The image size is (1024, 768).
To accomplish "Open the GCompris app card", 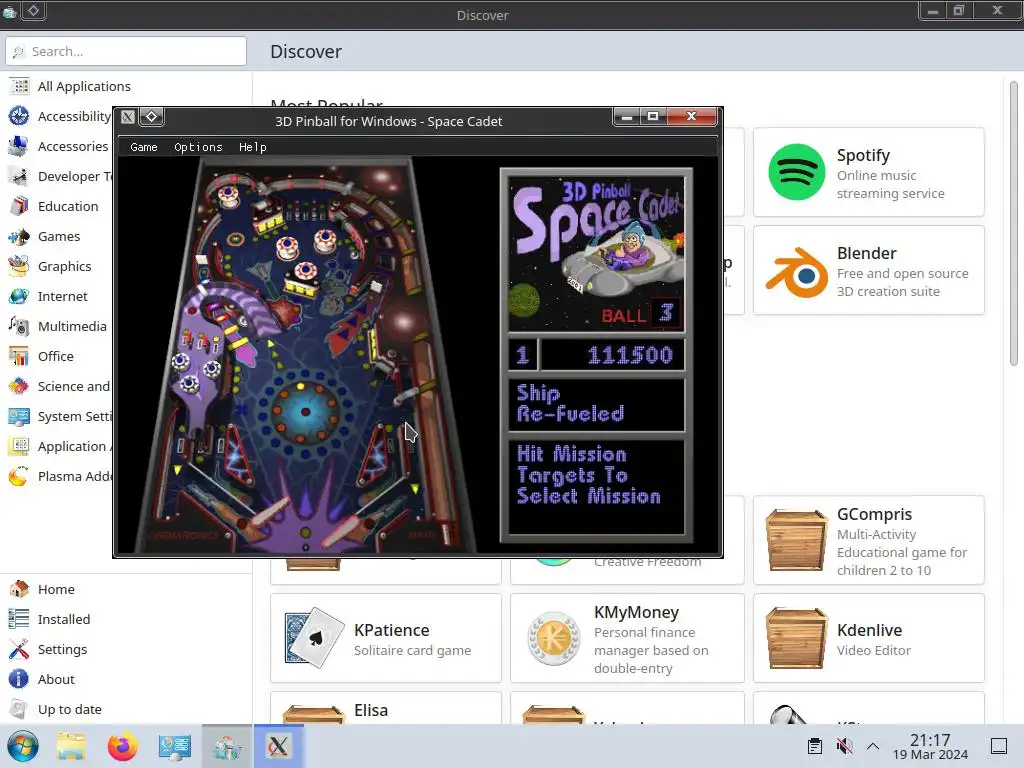I will pos(869,541).
